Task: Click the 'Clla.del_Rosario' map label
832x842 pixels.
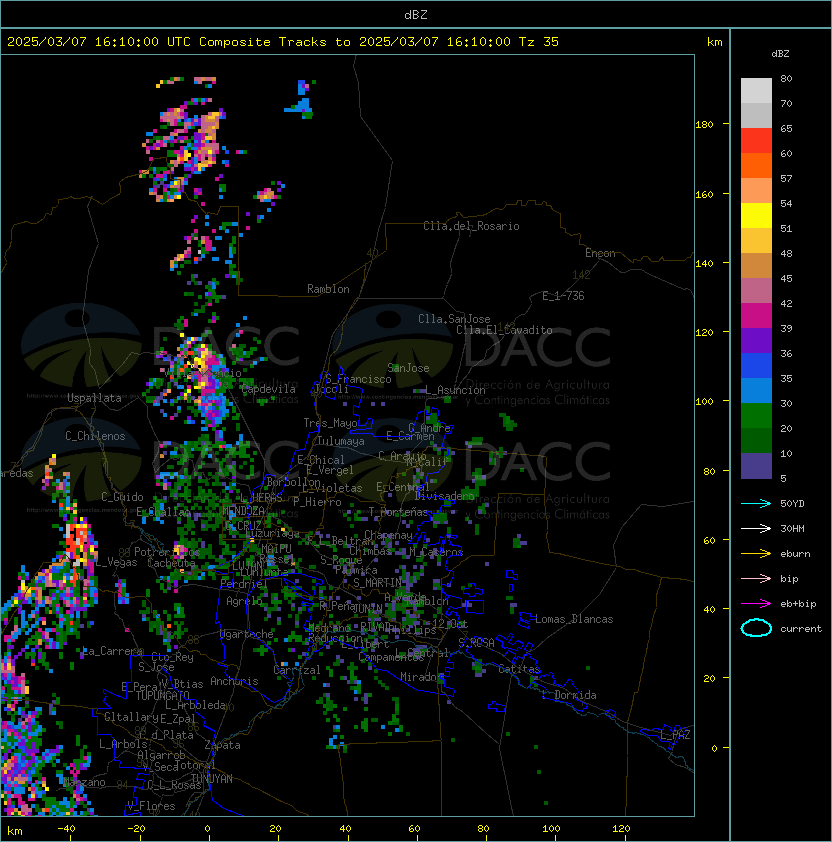Action: coord(471,226)
